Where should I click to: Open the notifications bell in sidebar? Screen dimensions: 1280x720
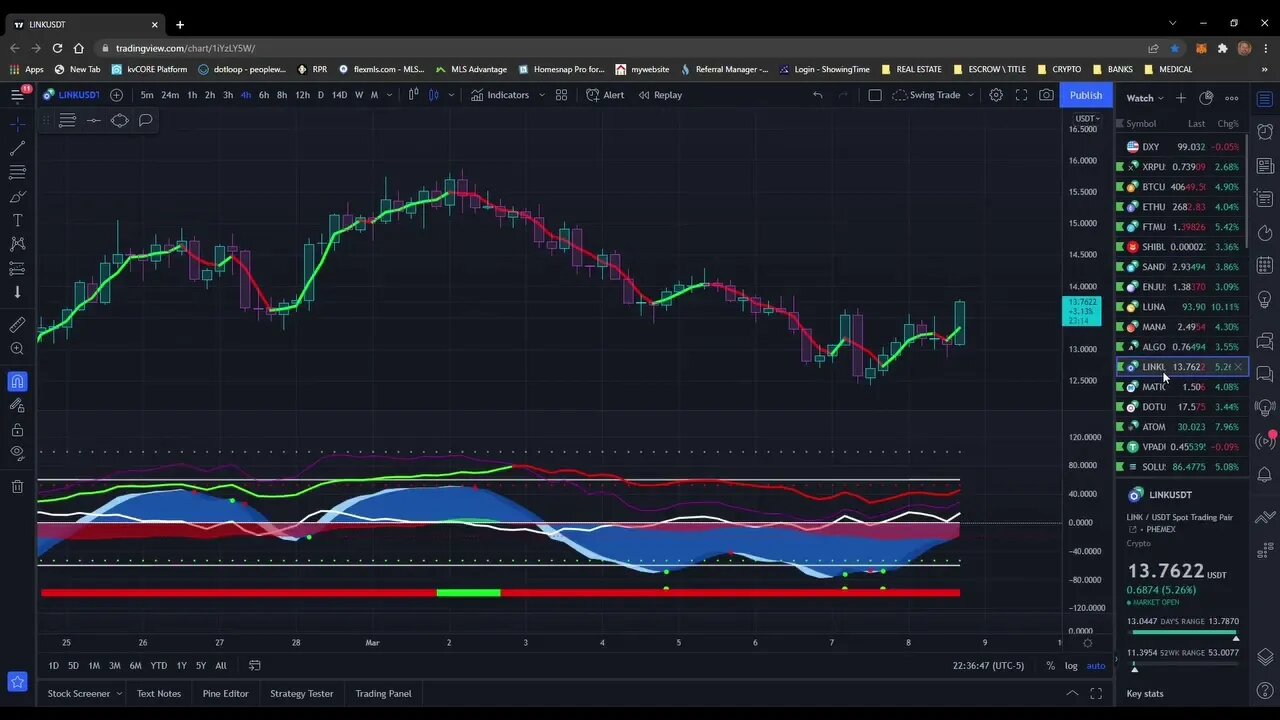[x=1265, y=474]
